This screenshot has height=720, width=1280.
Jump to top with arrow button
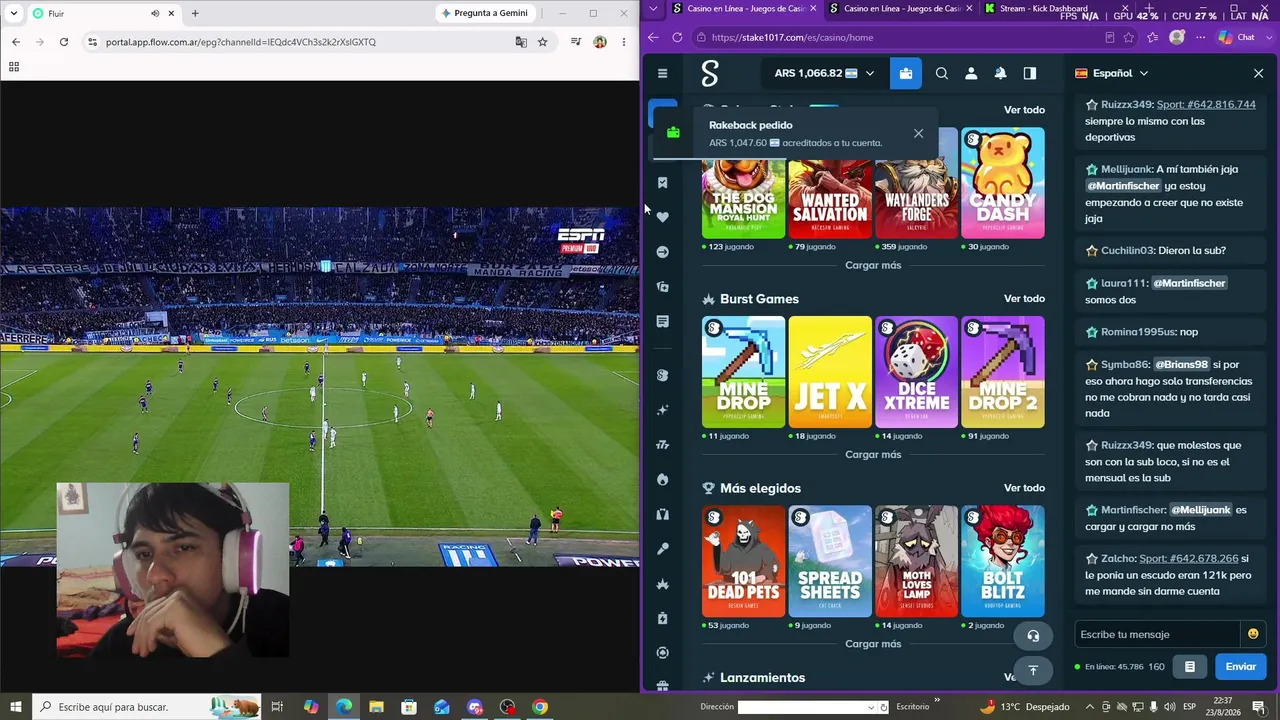[x=1033, y=670]
